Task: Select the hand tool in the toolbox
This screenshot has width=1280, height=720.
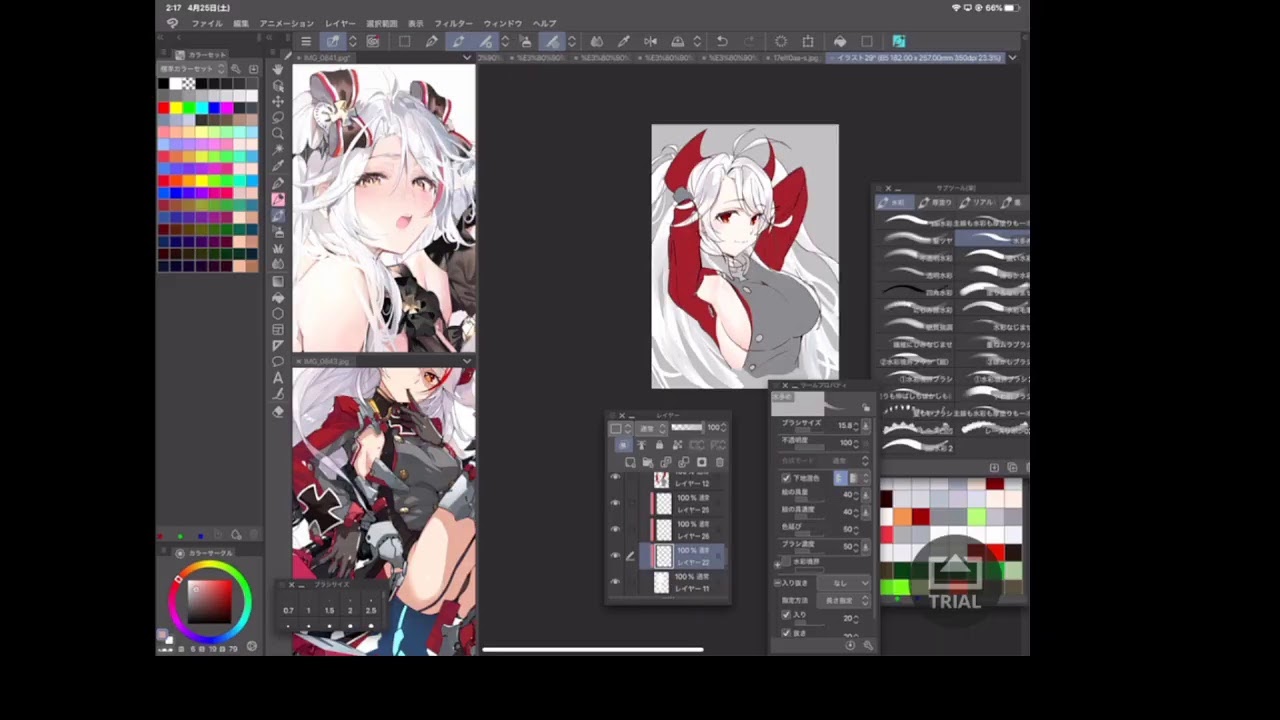Action: tap(278, 70)
